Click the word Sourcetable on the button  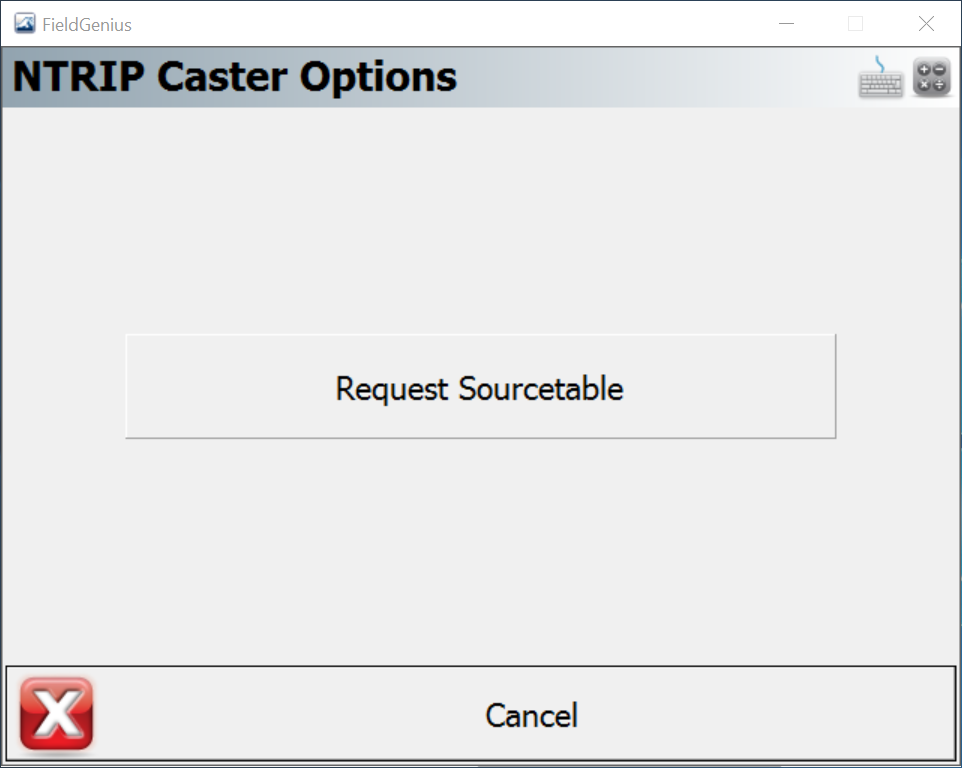[x=541, y=388]
